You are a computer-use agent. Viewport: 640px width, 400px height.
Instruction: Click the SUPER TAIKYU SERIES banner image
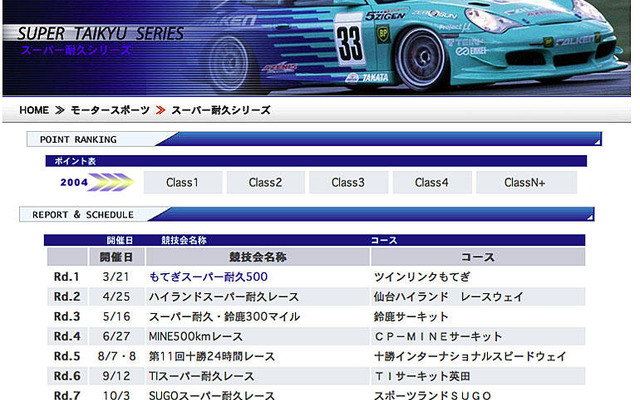coord(316,48)
